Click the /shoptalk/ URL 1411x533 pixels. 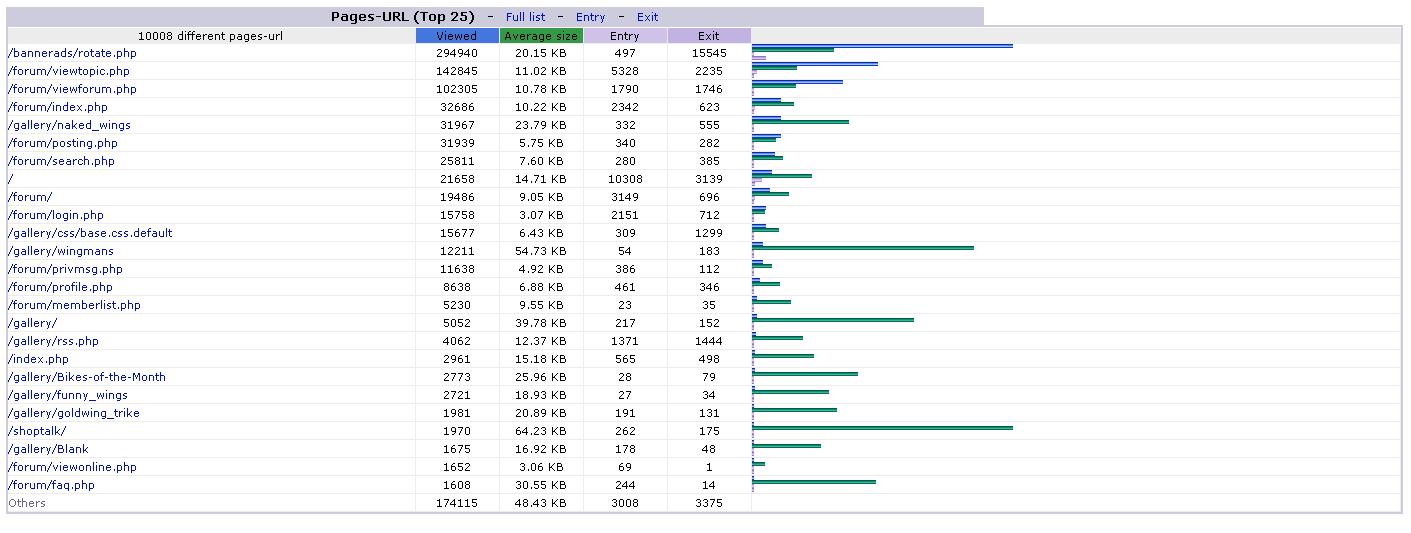coord(37,431)
